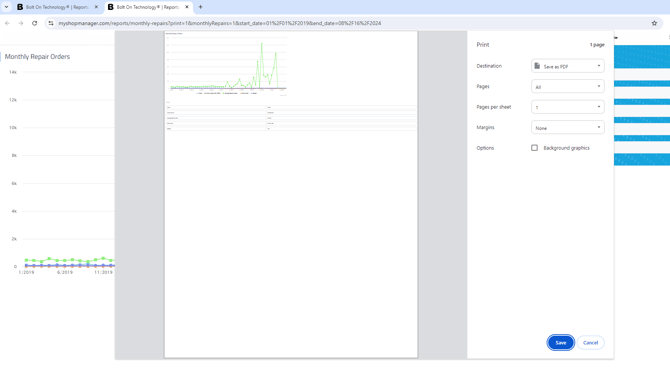Click the 11/2019 x-axis label
670x371 pixels.
coord(103,272)
